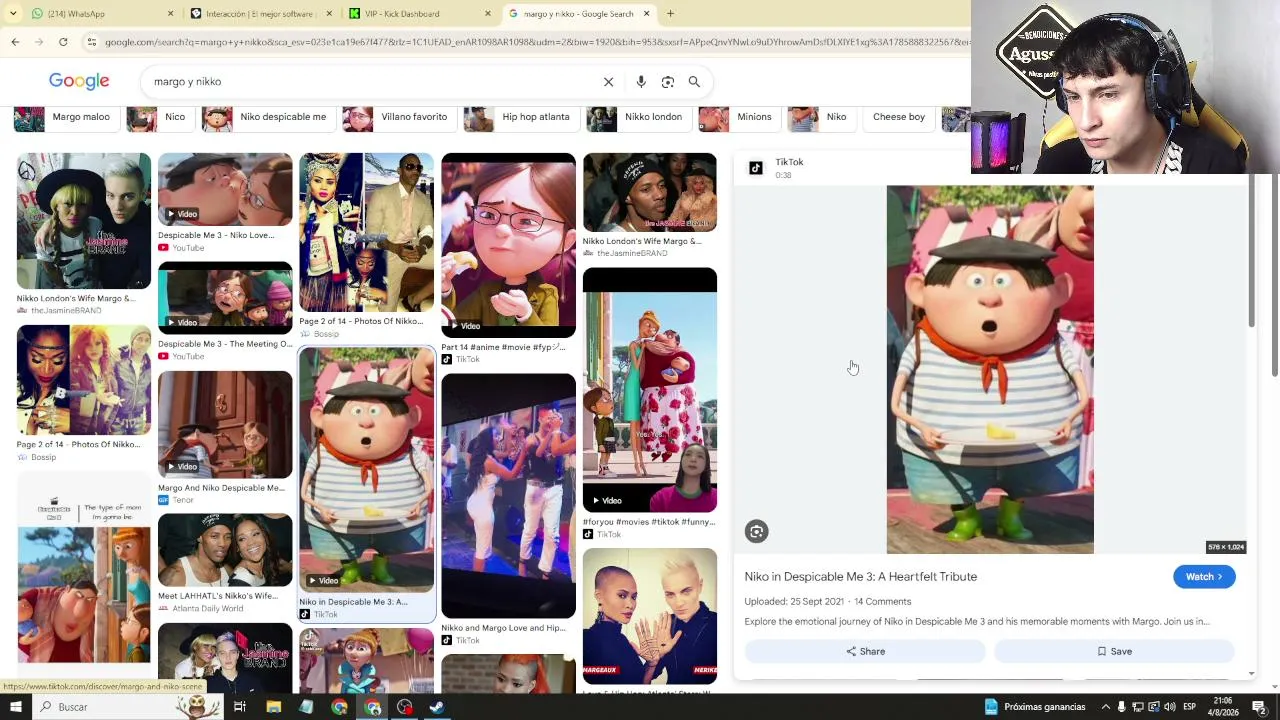Open a new browser tab
The width and height of the screenshot is (1280, 720).
[x=670, y=14]
